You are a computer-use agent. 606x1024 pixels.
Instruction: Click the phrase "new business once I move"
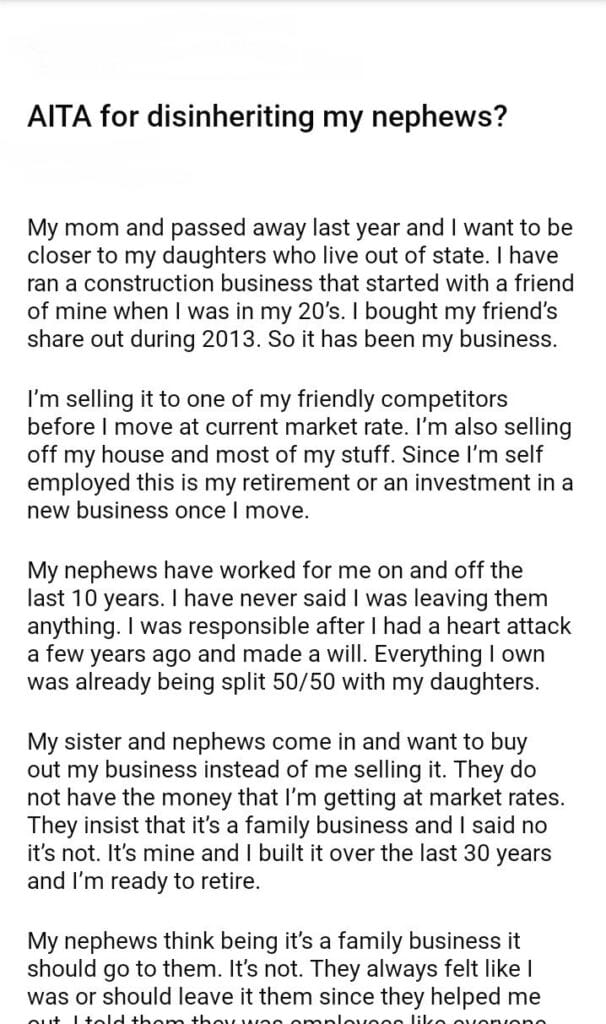tap(158, 511)
